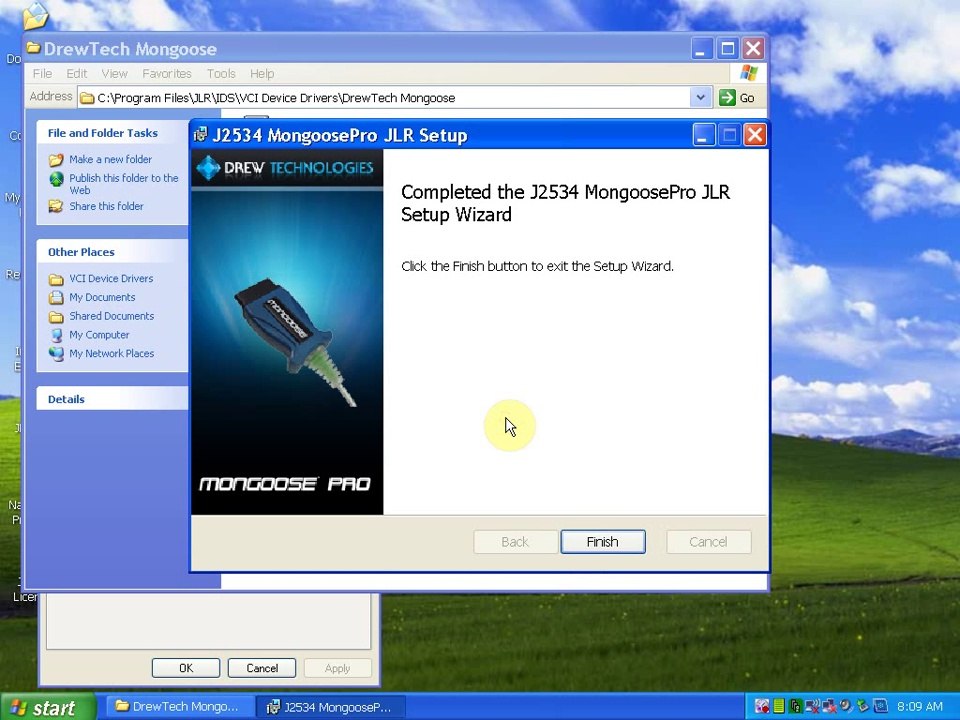Screen dimensions: 960x720
Task: Click 'Make a new folder' link
Action: [x=110, y=159]
